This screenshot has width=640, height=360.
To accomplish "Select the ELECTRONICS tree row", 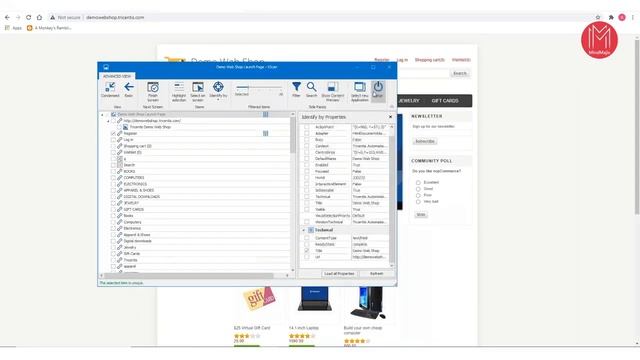I will coord(135,184).
